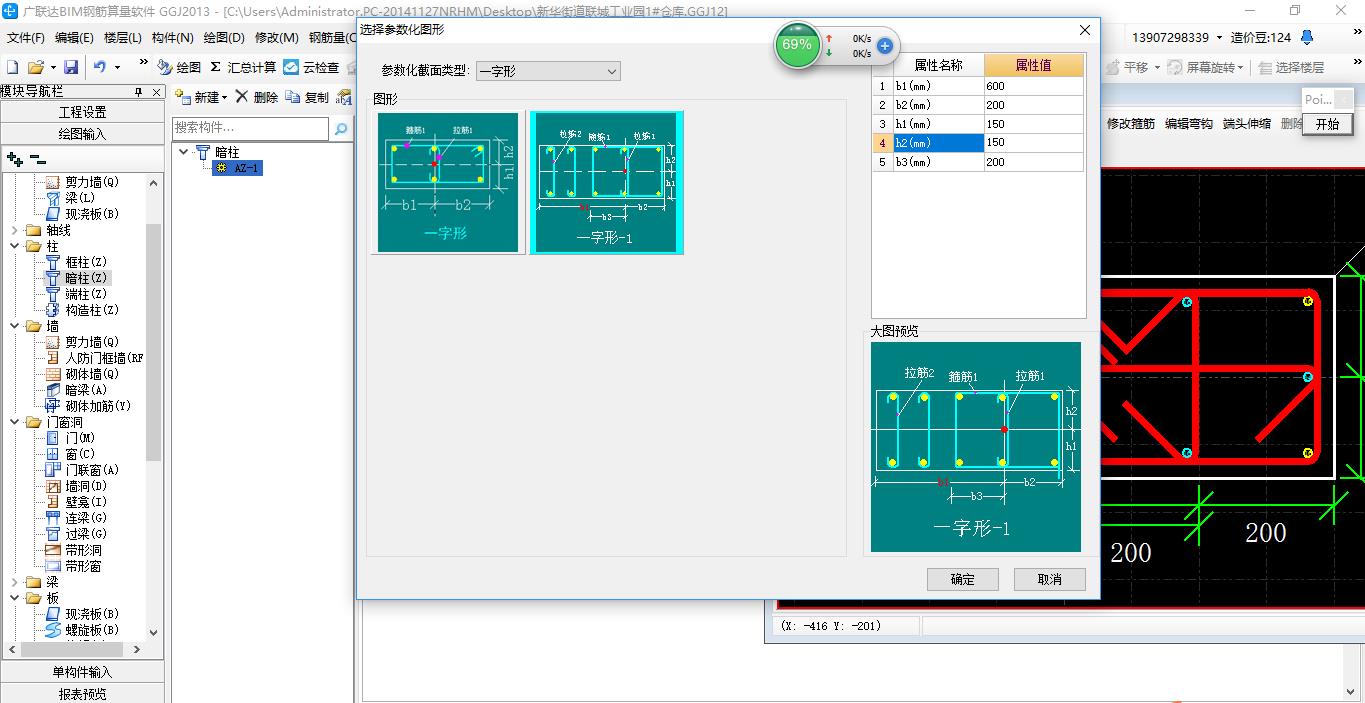
Task: Click the 云检查 cloud check button
Action: click(311, 67)
